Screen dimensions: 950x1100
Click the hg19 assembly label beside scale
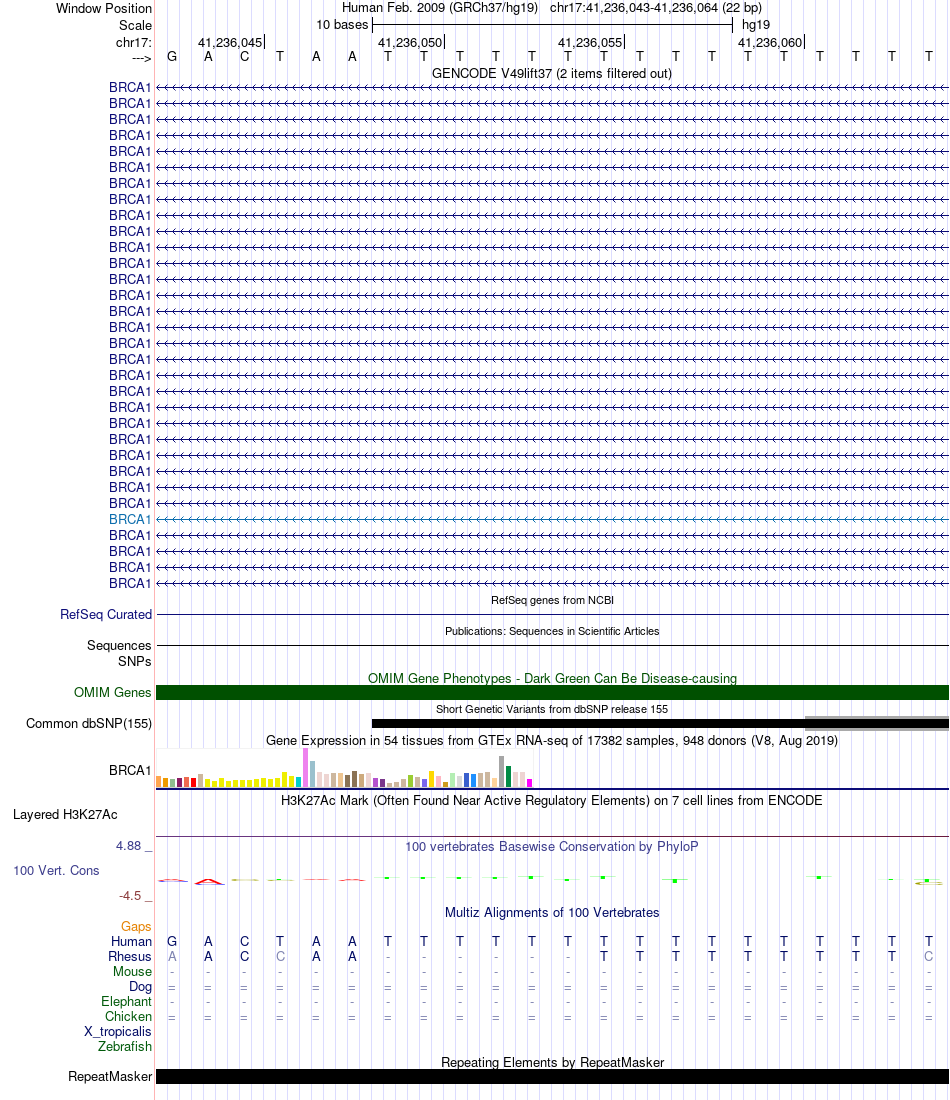point(756,25)
